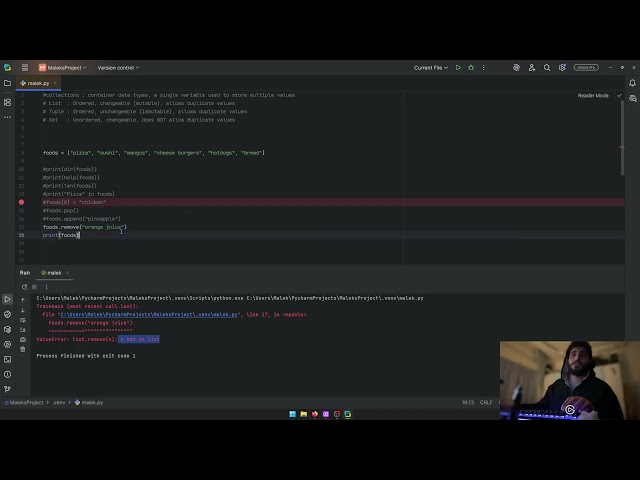The width and height of the screenshot is (640, 480).
Task: Click MaleksProject in the breadcrumb bar
Action: [x=24, y=402]
